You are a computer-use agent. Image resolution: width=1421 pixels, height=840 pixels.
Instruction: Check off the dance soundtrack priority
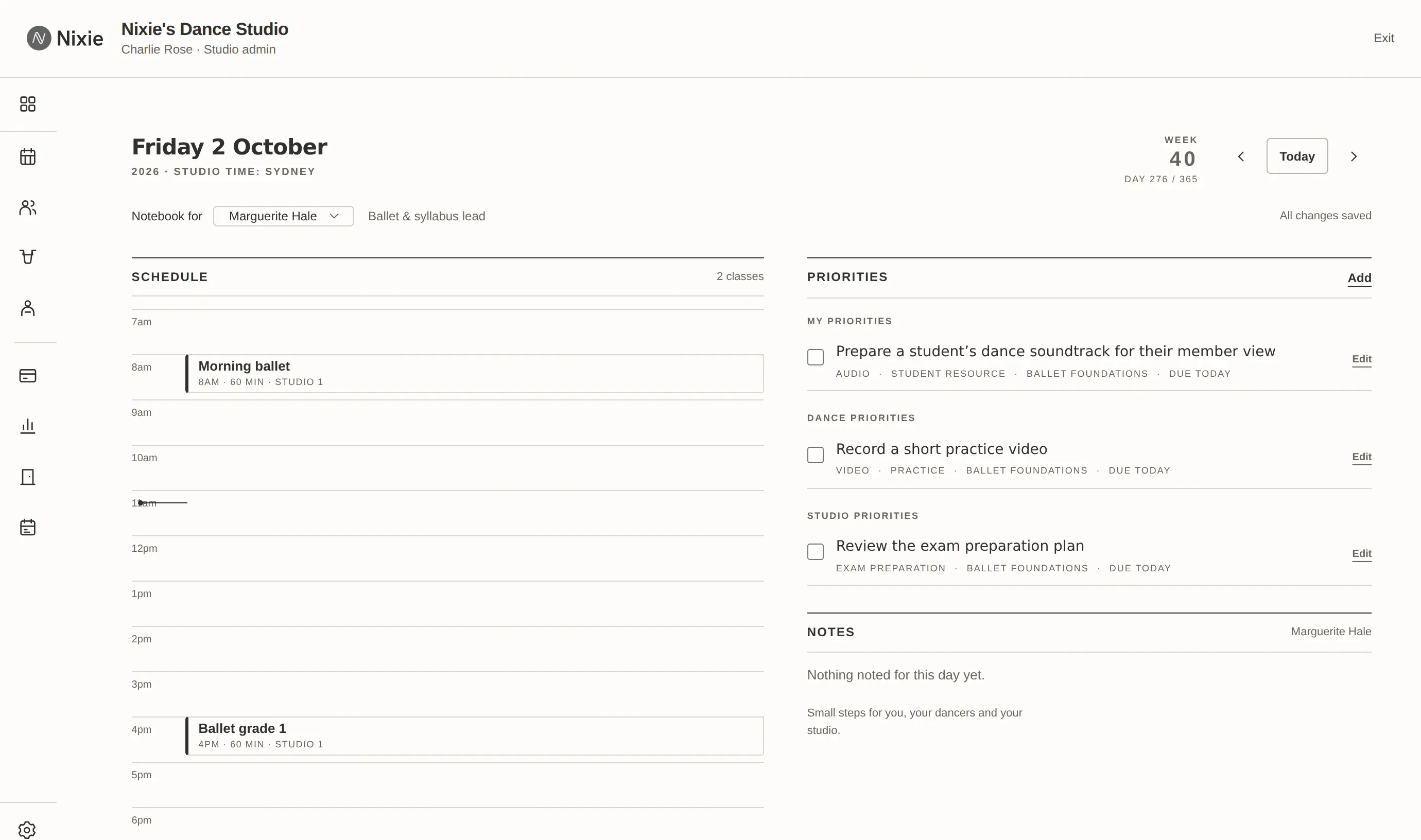pos(815,357)
